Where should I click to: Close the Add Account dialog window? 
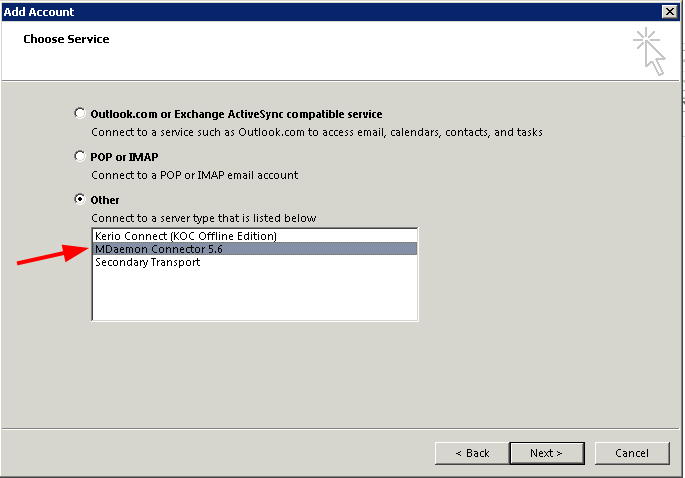point(669,11)
